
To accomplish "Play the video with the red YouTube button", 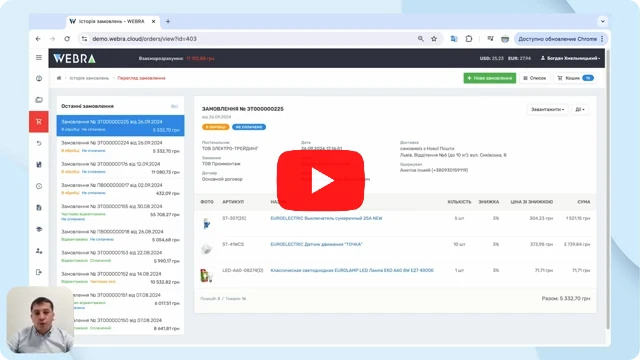I will (320, 180).
